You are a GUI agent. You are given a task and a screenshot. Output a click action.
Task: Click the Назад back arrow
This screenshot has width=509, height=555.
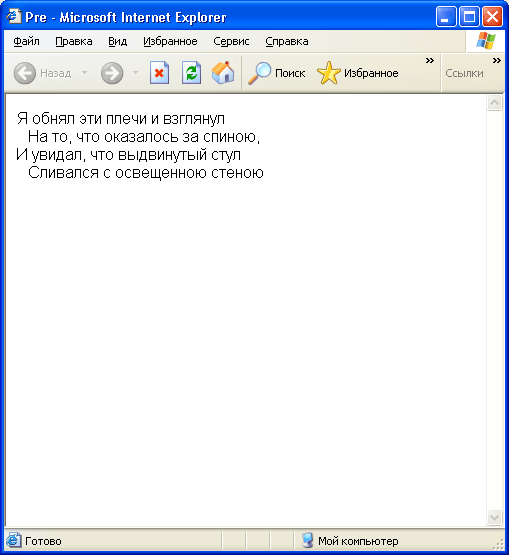click(25, 73)
